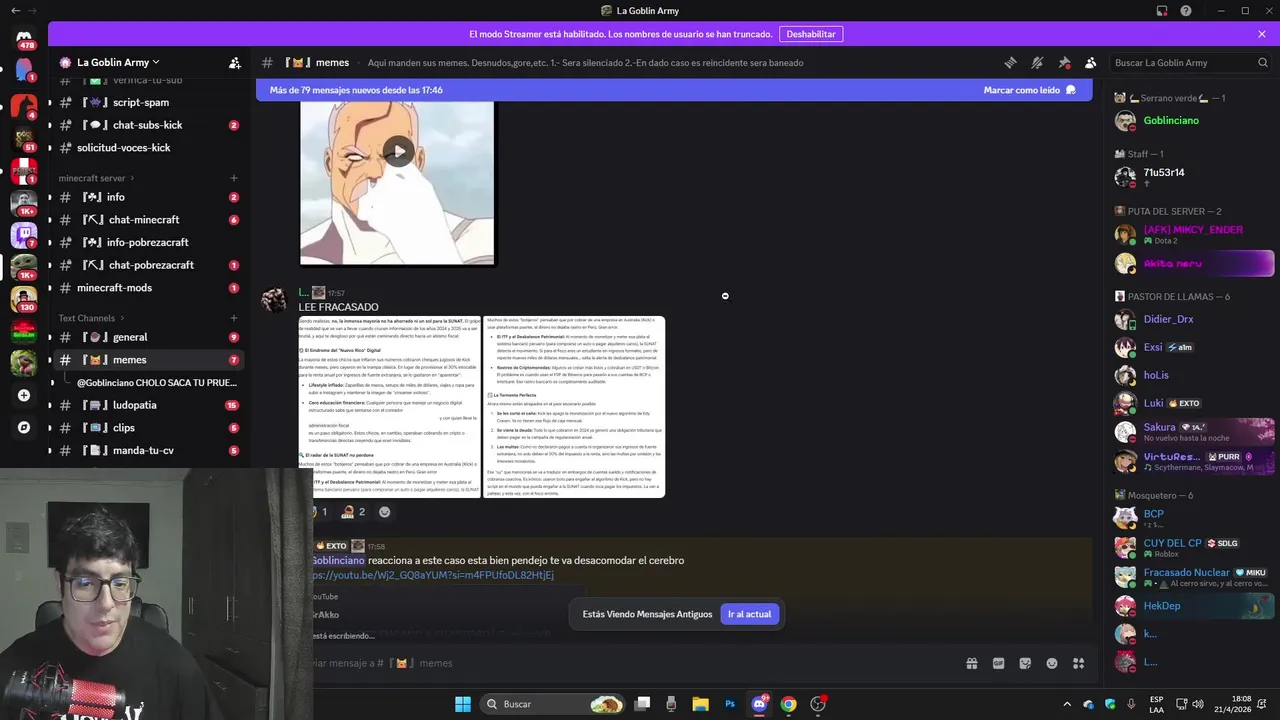Open Goblinciano member profile

[x=1194, y=121]
